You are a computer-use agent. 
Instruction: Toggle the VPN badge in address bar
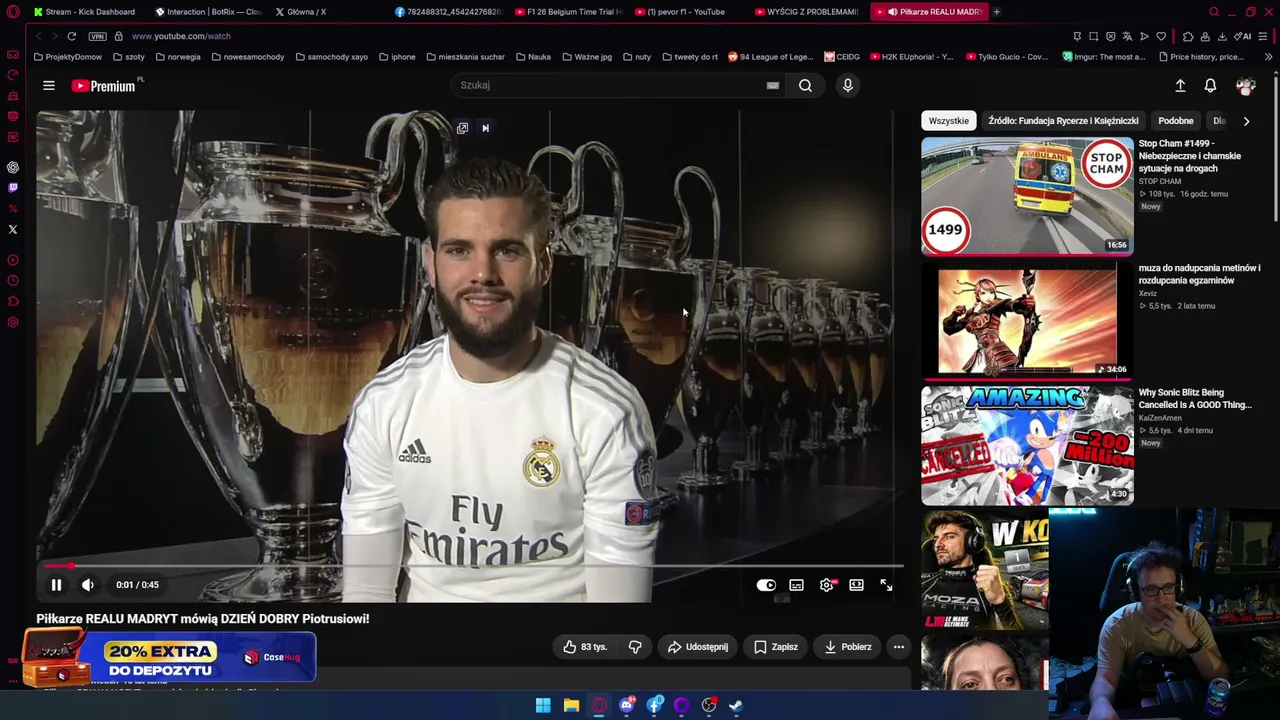click(x=97, y=36)
